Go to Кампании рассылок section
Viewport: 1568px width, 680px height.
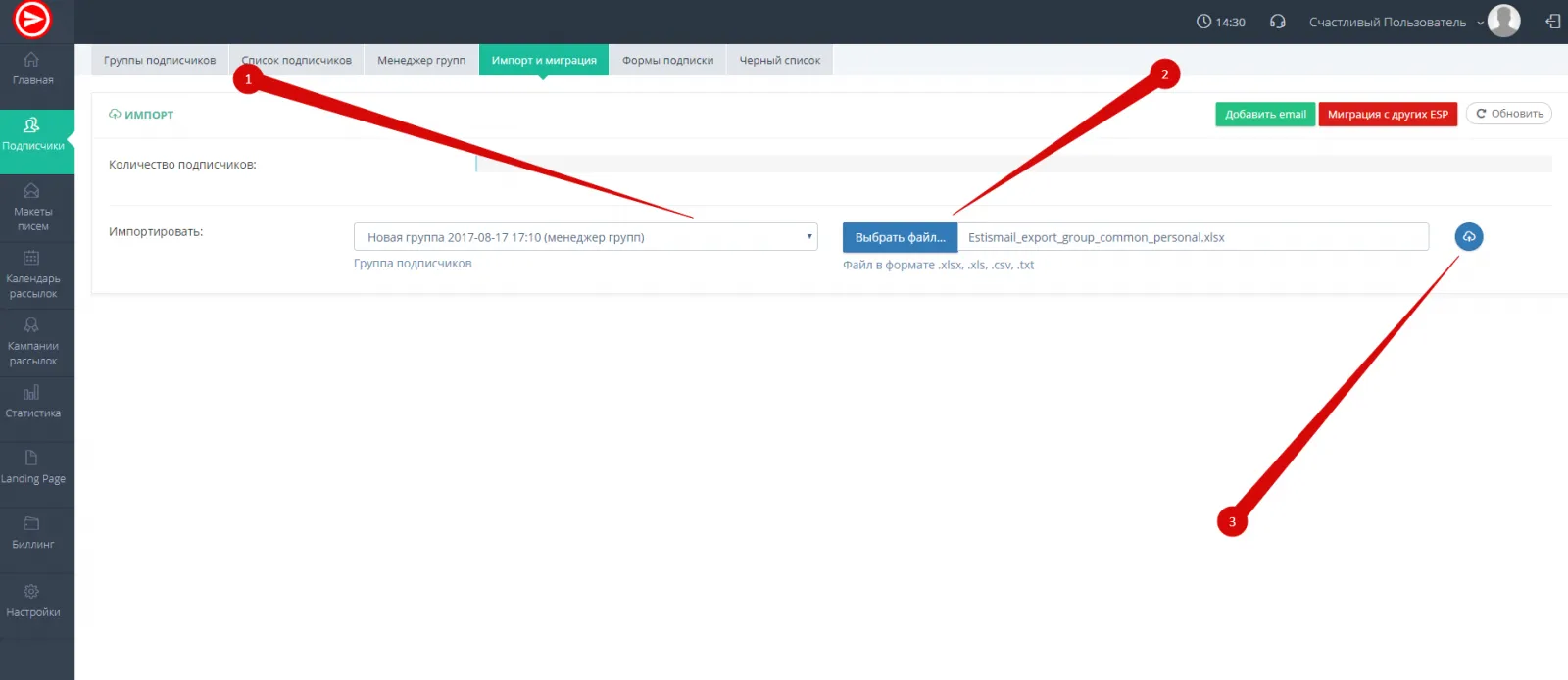[x=32, y=341]
